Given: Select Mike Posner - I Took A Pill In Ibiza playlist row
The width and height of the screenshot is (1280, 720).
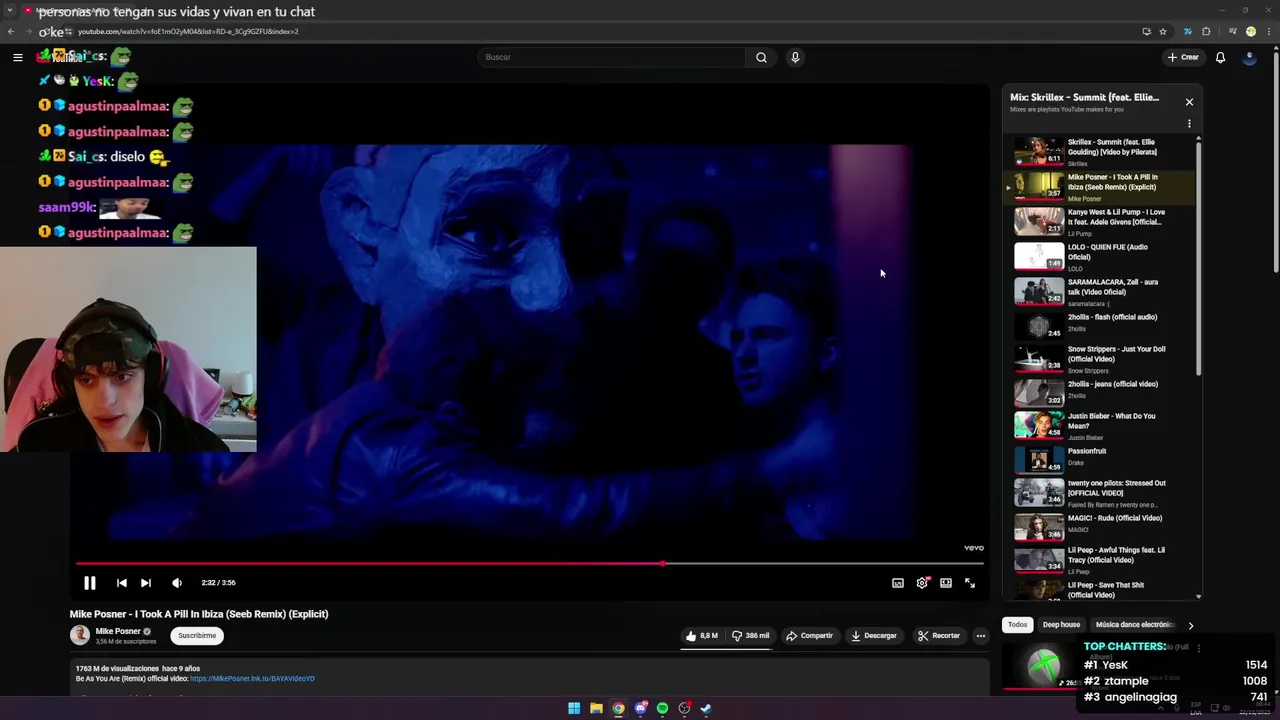Looking at the screenshot, I should [1100, 187].
